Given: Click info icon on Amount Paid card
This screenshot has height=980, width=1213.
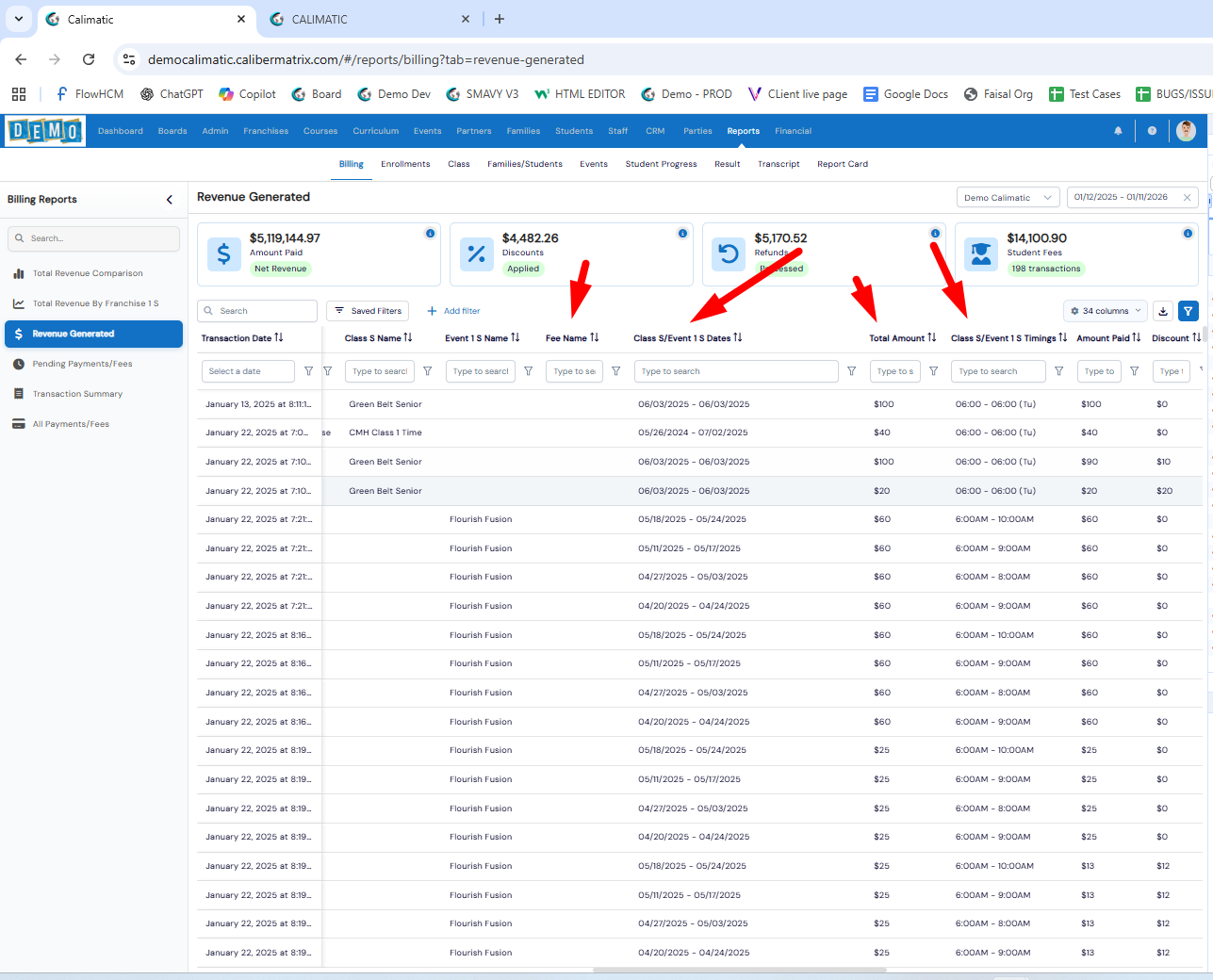Looking at the screenshot, I should pyautogui.click(x=430, y=234).
